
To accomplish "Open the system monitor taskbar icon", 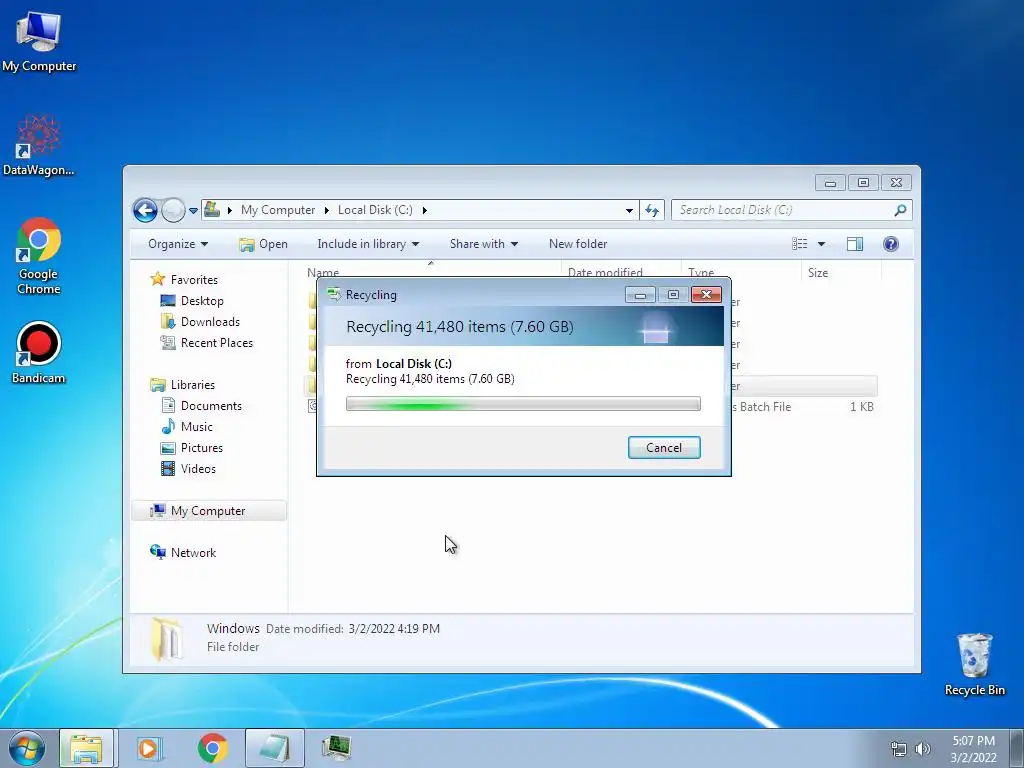I will [x=336, y=748].
